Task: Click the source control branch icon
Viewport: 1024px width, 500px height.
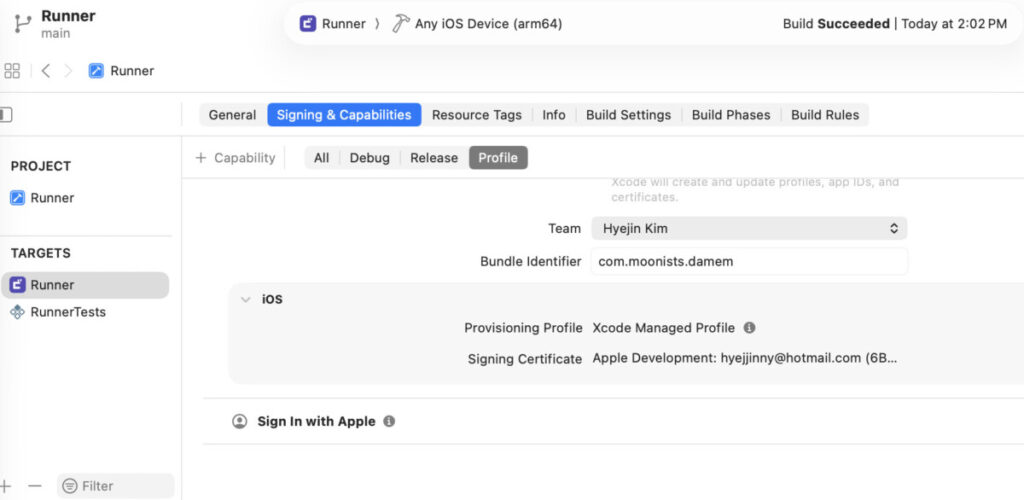Action: (x=24, y=23)
